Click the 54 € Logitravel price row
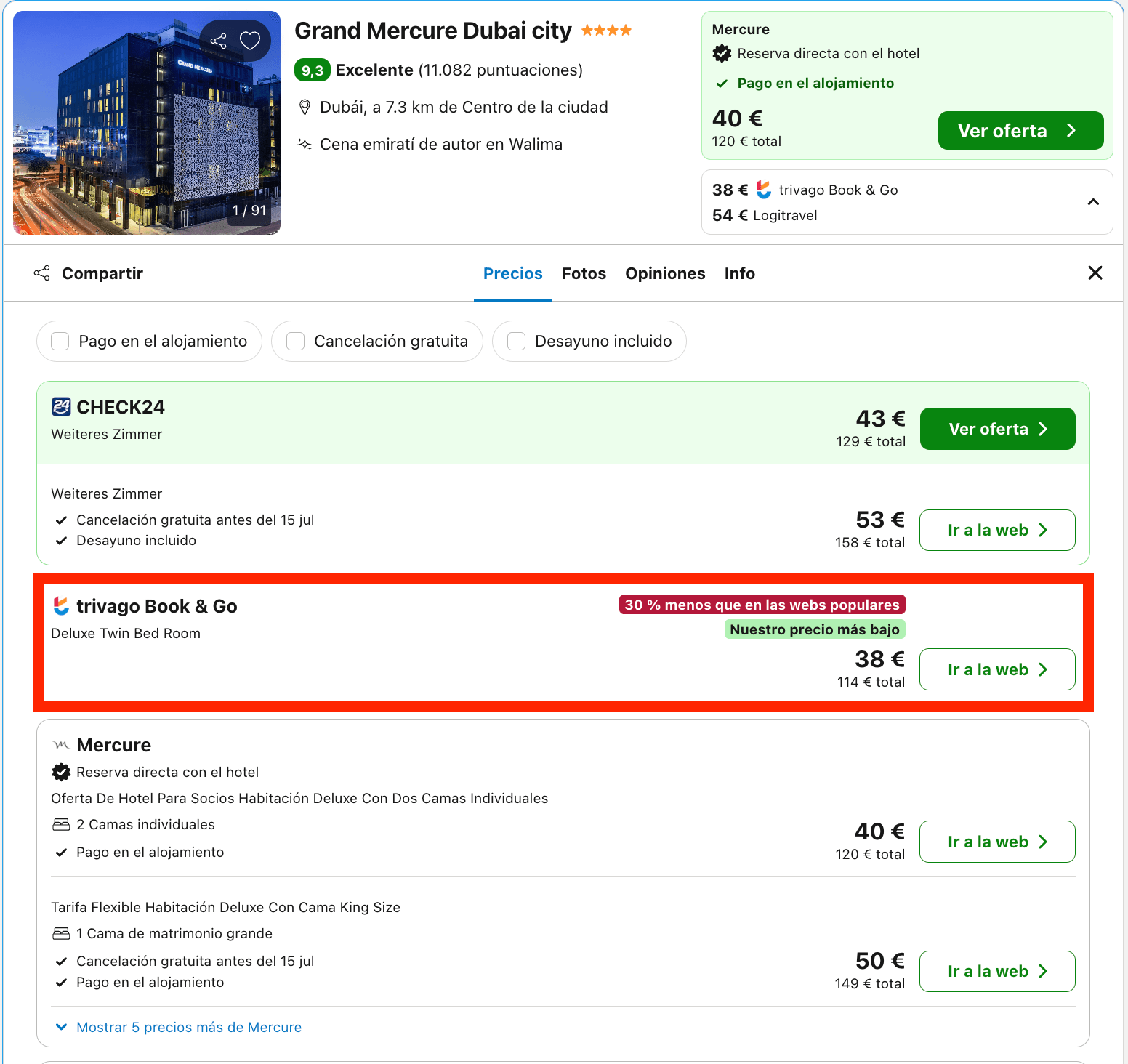Viewport: 1128px width, 1064px height. coord(765,215)
